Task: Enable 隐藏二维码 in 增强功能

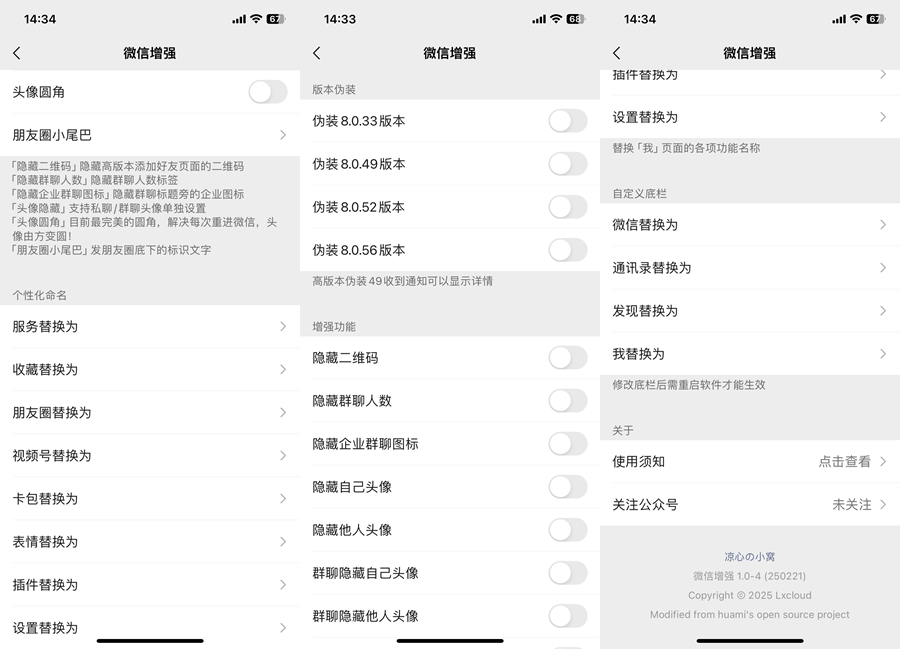Action: pos(567,358)
